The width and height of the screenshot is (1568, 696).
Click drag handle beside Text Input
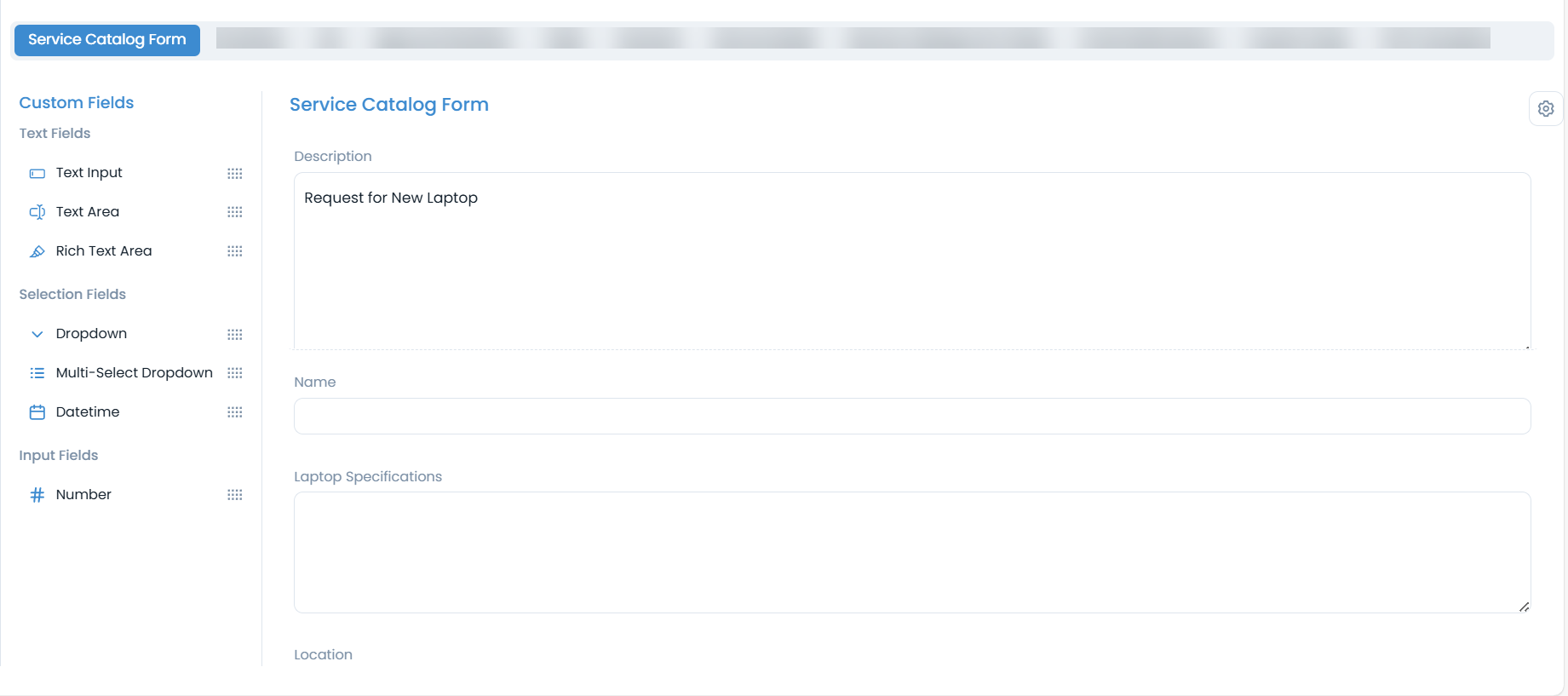click(235, 174)
